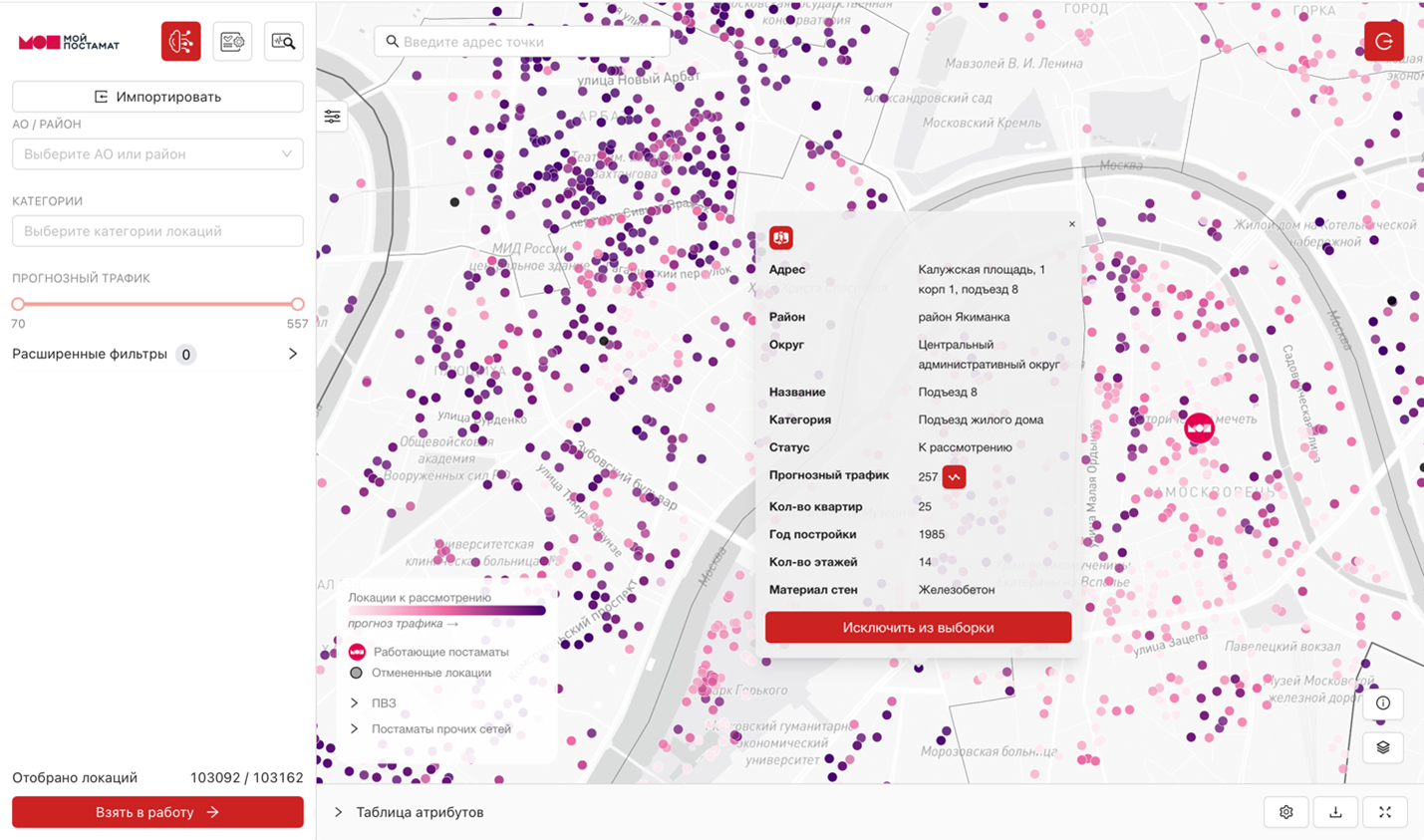Open the map layers icon
Viewport: 1424px width, 840px height.
(1383, 747)
